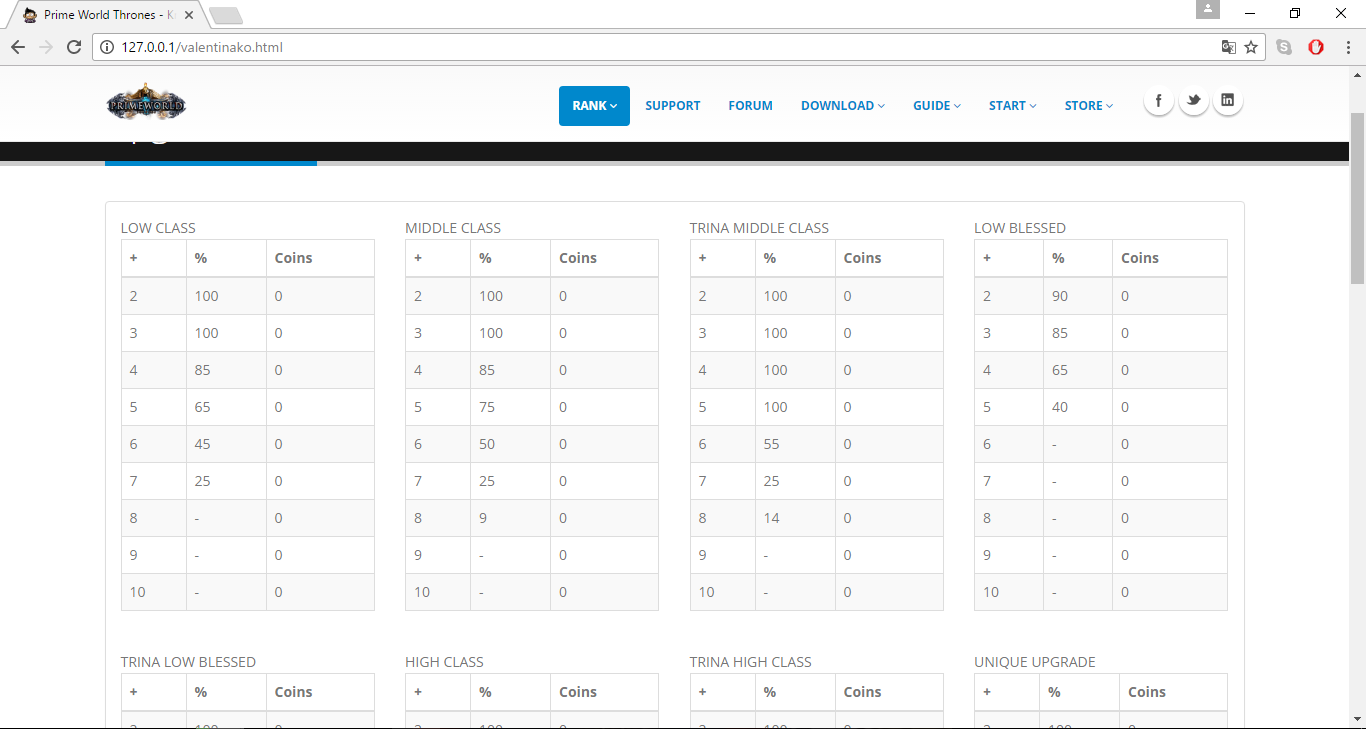Open a new browser tab
Viewport: 1366px width, 729px height.
[226, 15]
